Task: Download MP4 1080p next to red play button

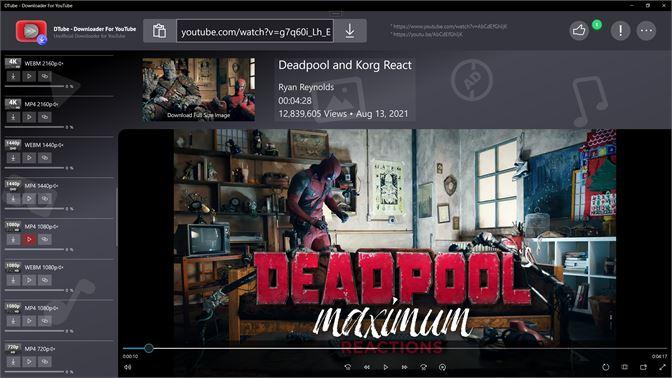Action: pyautogui.click(x=13, y=240)
